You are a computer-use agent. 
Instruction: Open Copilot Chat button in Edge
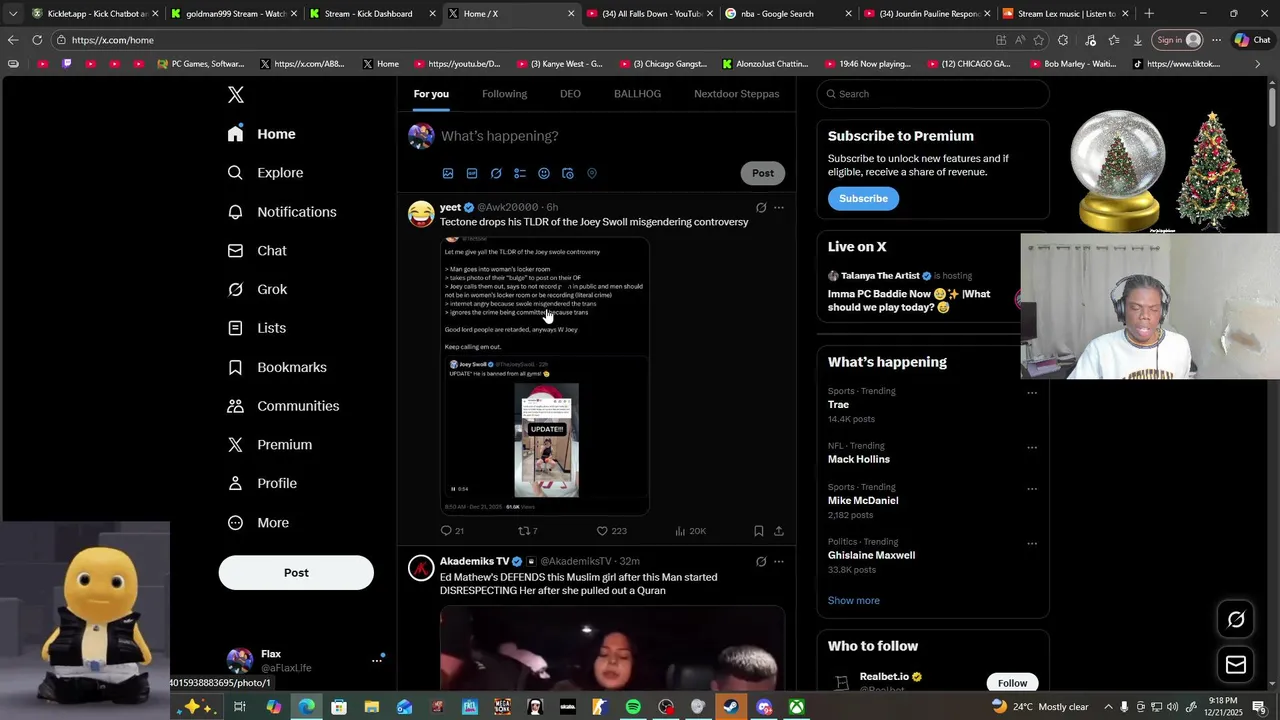click(1251, 40)
